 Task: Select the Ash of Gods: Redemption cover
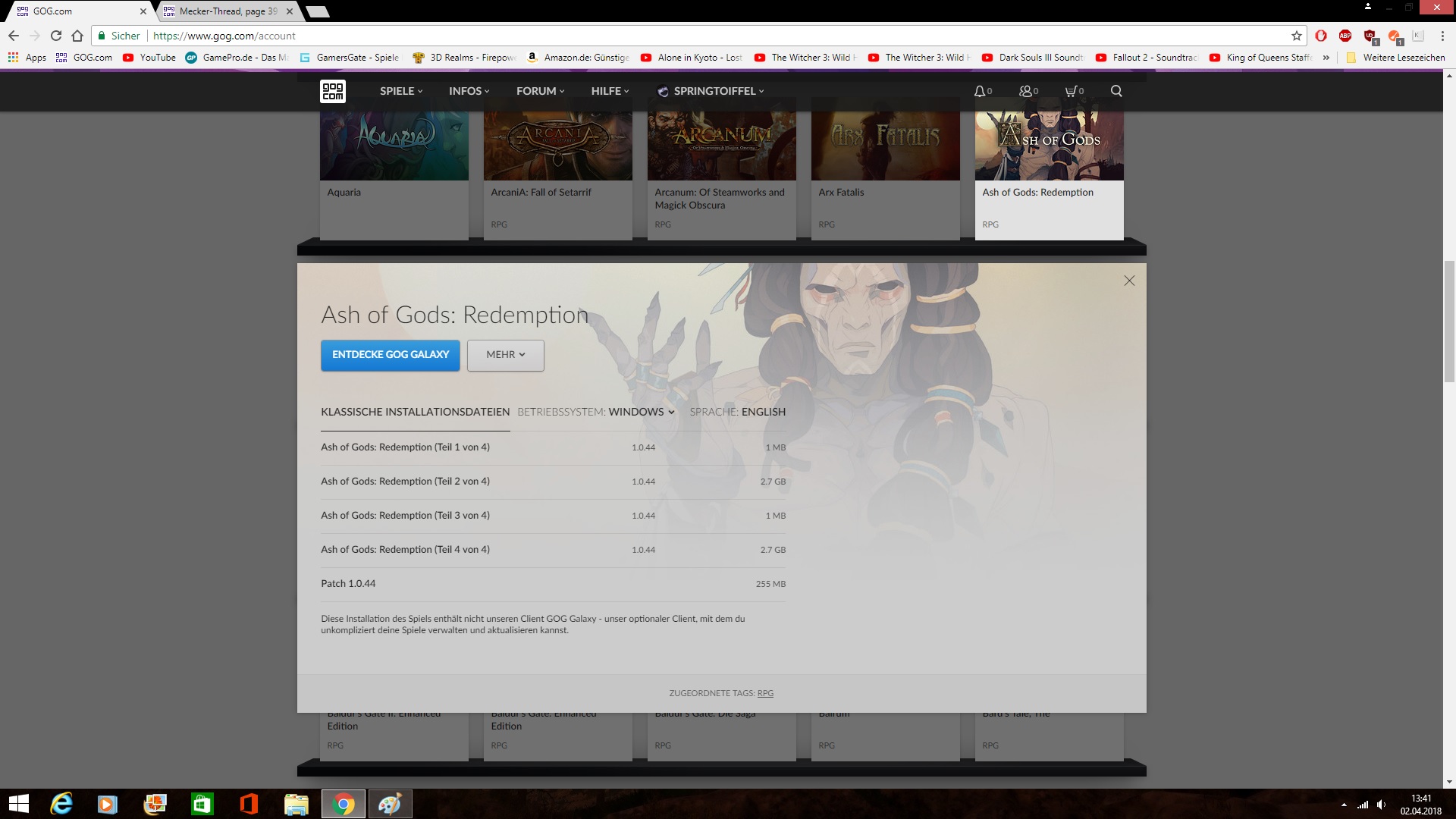(x=1050, y=146)
